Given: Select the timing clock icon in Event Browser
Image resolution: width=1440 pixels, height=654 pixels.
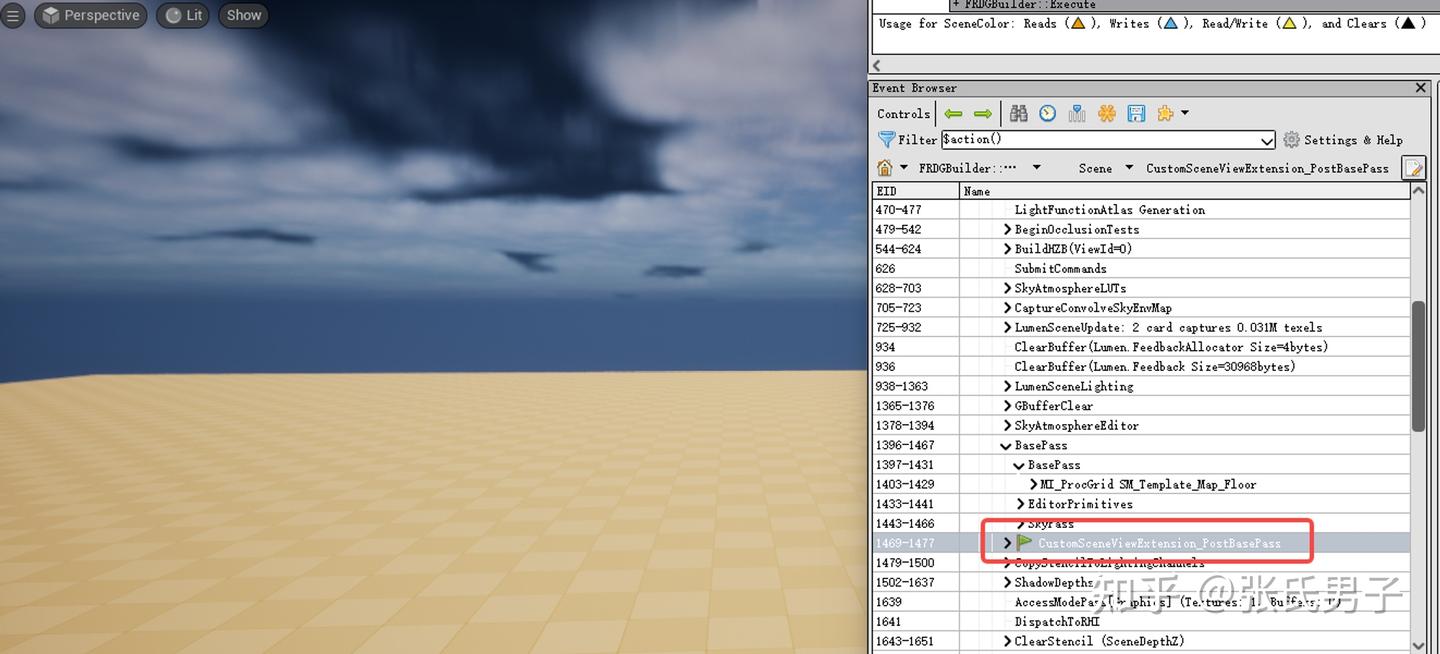Looking at the screenshot, I should (x=1046, y=113).
